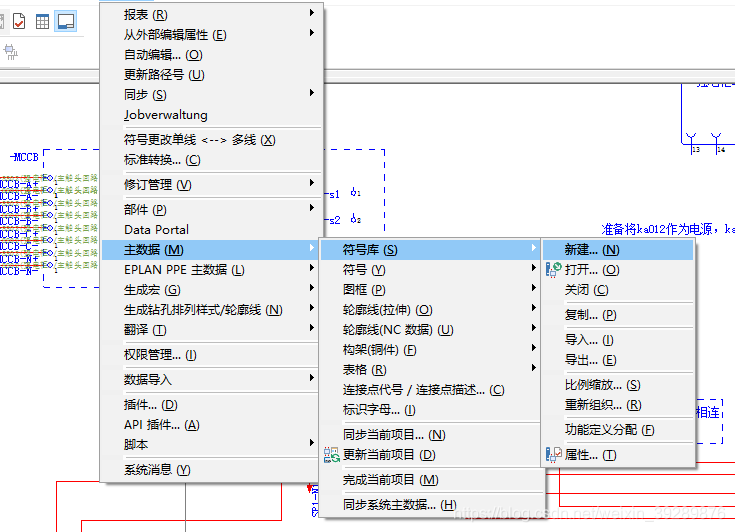Viewport: 735px width, 532px height.
Task: Select 更新路径号 (U) entry
Action: click(x=211, y=75)
